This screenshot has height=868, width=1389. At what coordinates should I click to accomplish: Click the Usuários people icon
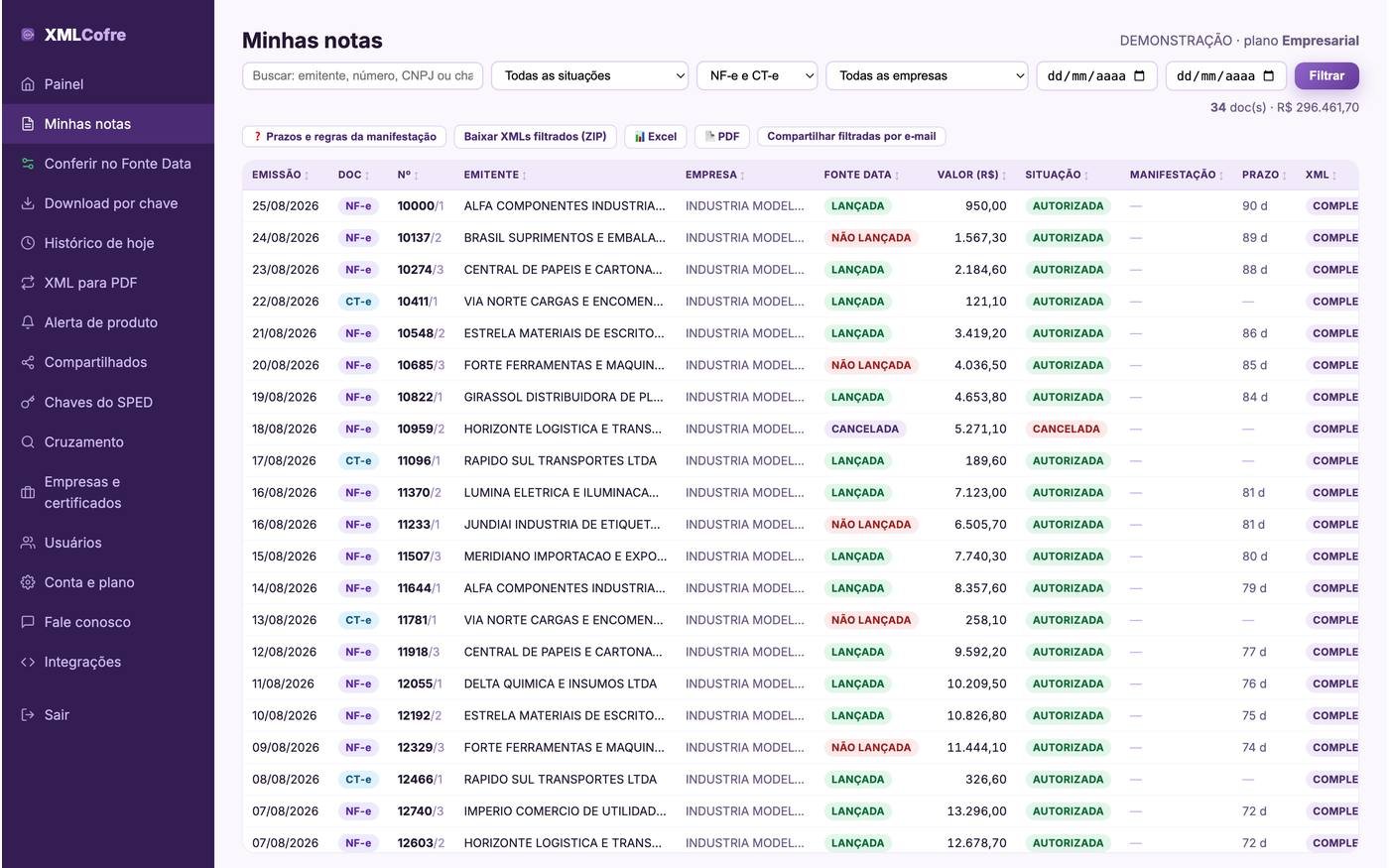pos(28,543)
